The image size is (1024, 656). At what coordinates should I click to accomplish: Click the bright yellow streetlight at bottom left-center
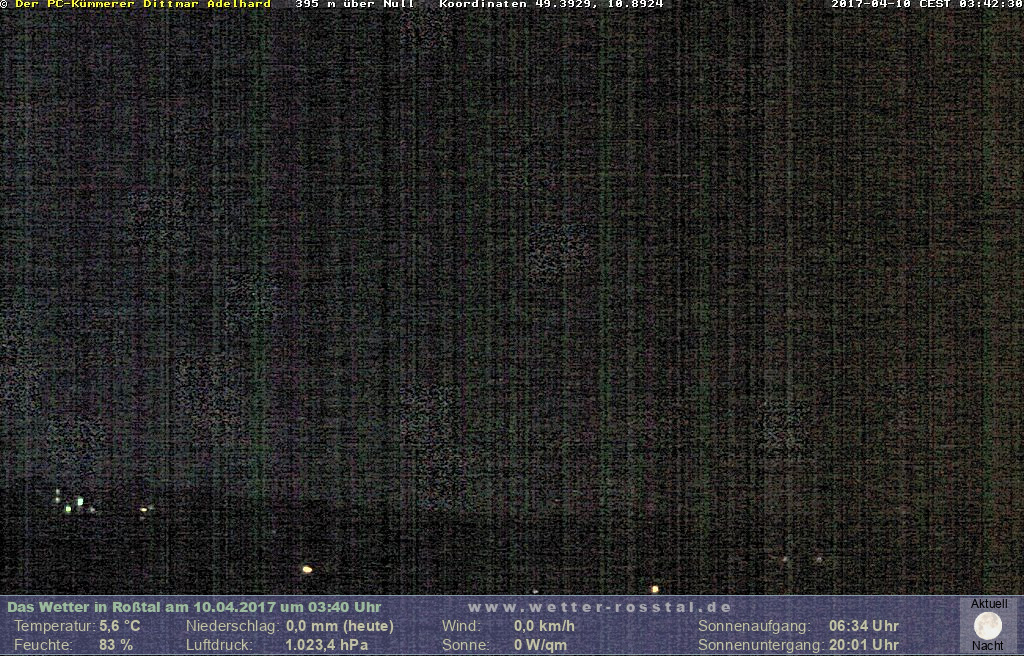click(x=307, y=569)
